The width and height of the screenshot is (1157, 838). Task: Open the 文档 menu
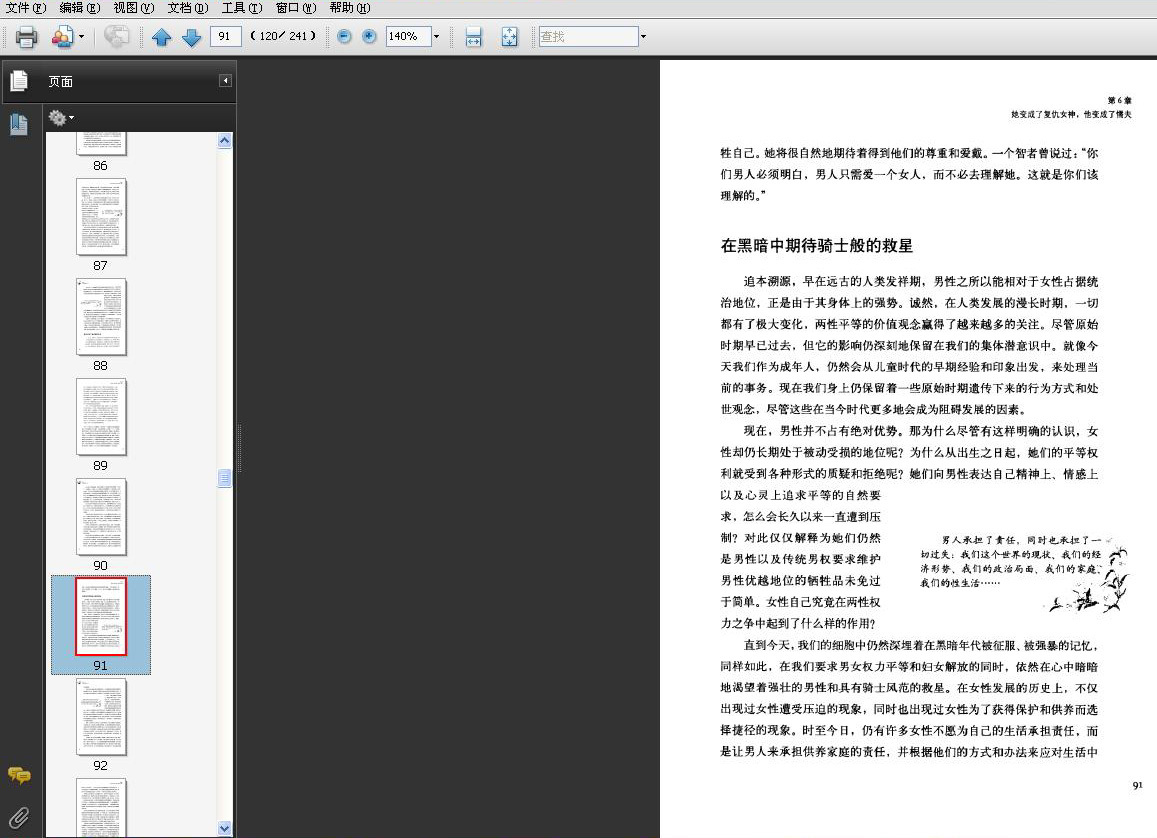pos(187,7)
